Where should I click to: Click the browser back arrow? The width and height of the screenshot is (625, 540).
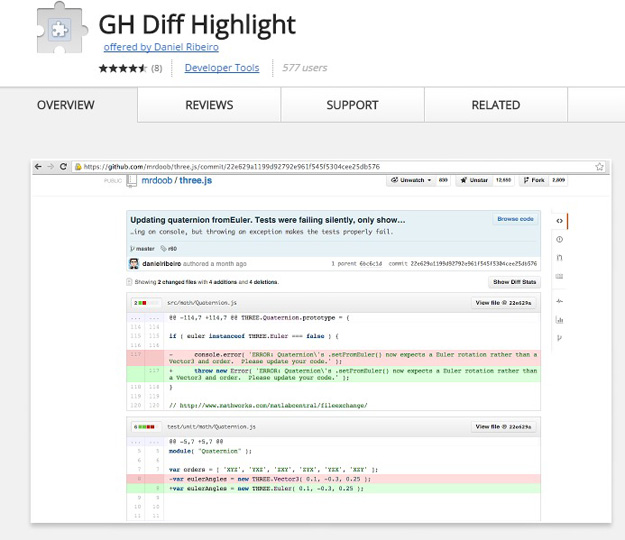tap(38, 167)
